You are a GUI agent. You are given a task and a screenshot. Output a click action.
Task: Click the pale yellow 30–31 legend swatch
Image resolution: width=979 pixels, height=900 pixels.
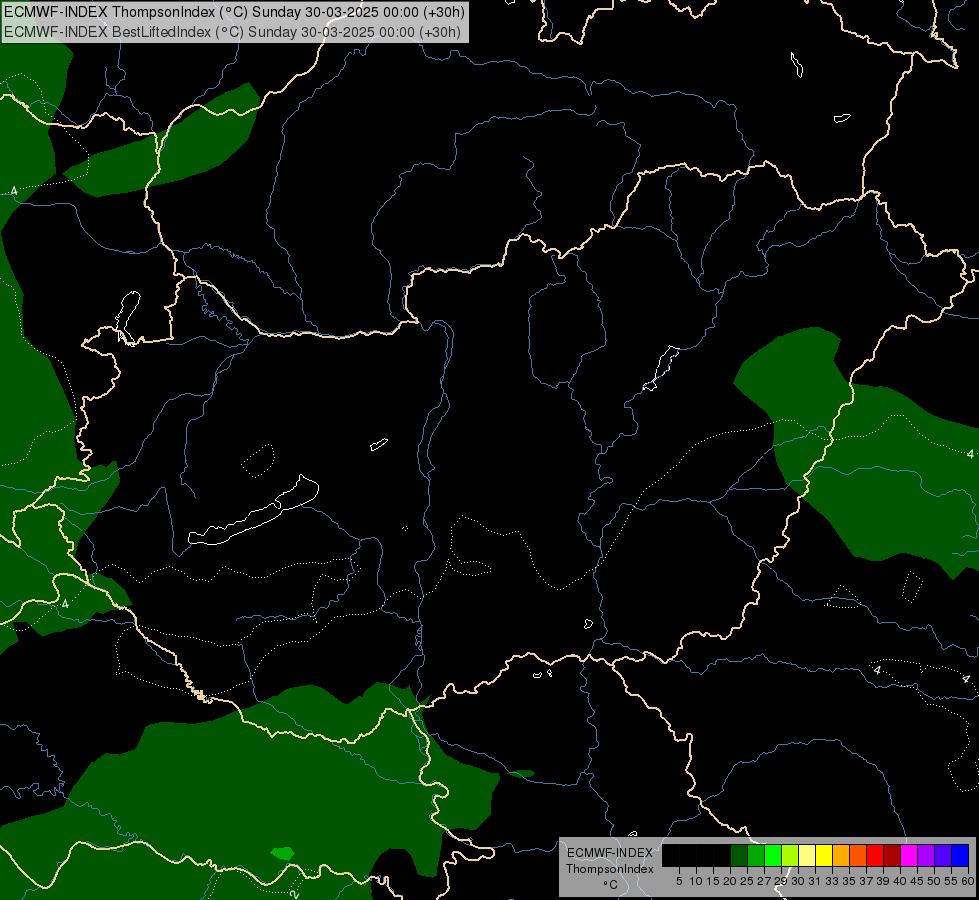click(807, 855)
